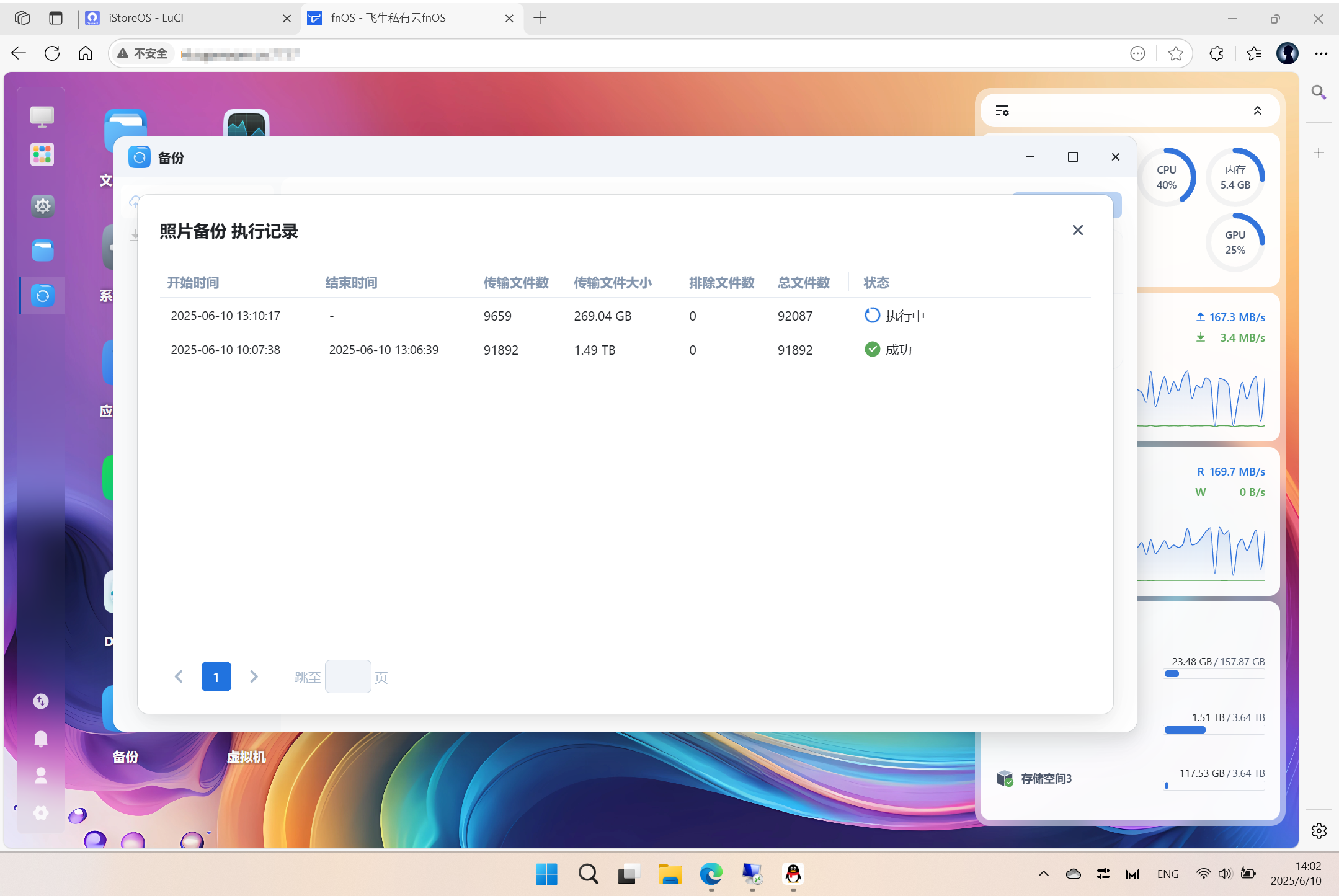Click the 不安全 site security warning
This screenshot has width=1339, height=896.
(142, 53)
